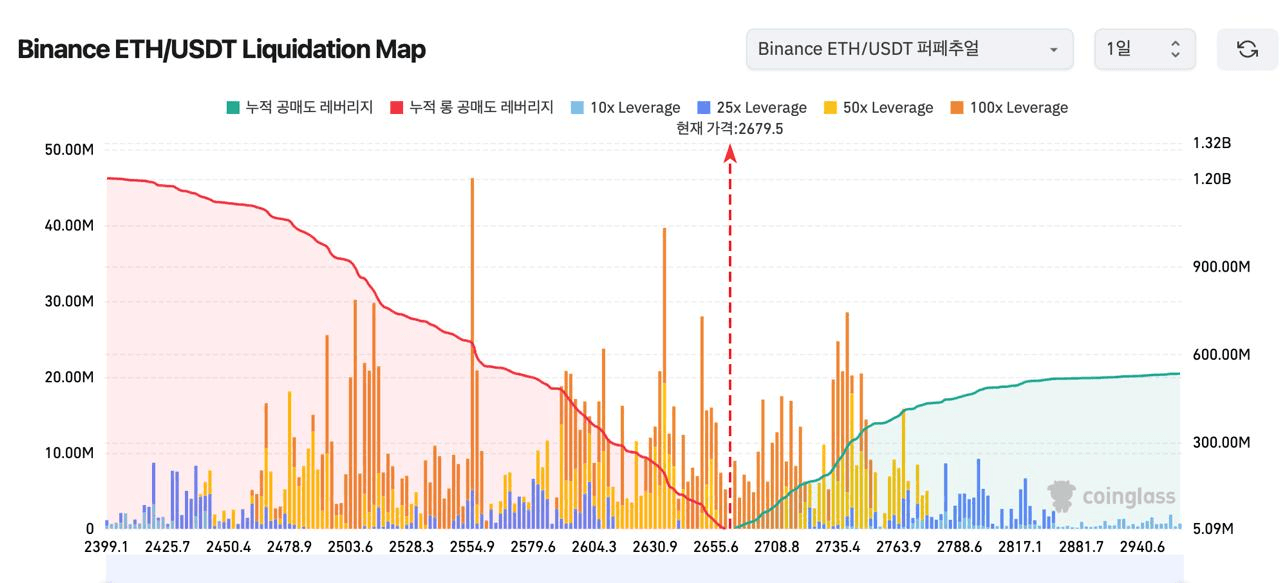Click the 2503.6 price tick label
The image size is (1280, 583).
pos(350,546)
